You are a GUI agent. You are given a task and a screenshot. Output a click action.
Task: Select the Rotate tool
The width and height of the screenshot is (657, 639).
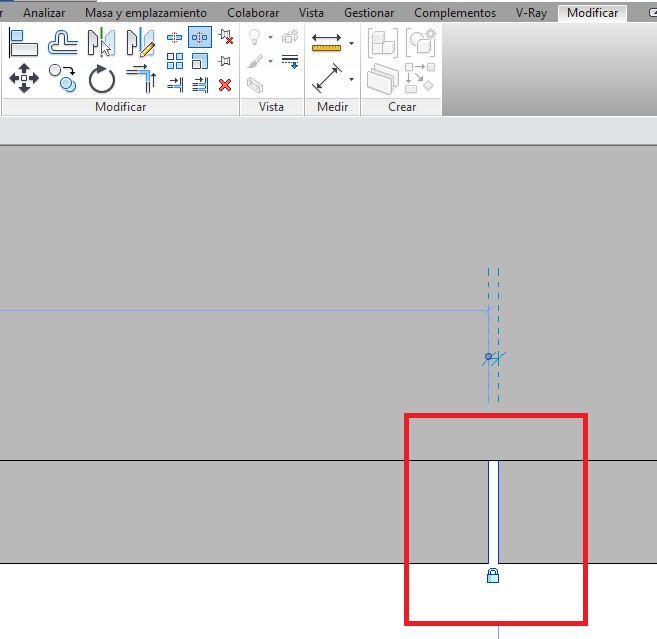102,79
